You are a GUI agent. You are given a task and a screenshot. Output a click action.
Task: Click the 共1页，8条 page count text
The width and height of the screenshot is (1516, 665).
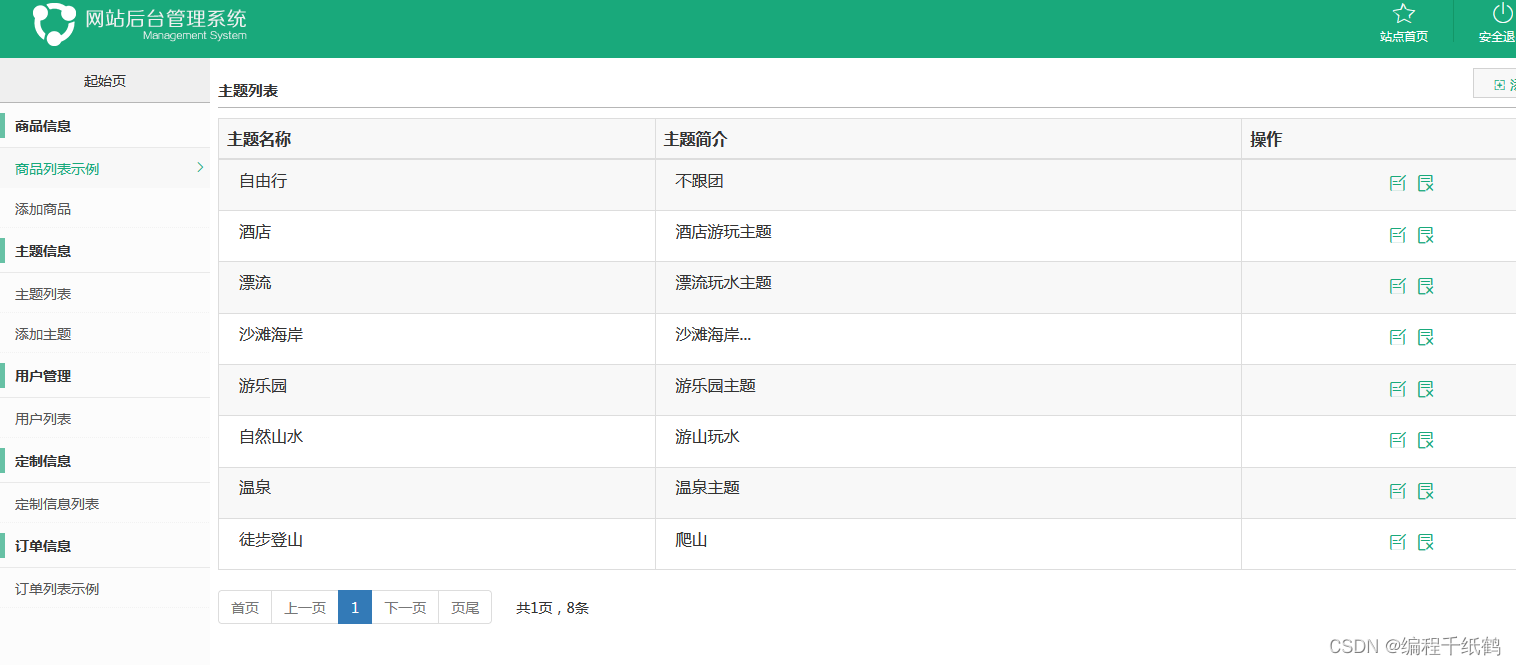(x=552, y=608)
